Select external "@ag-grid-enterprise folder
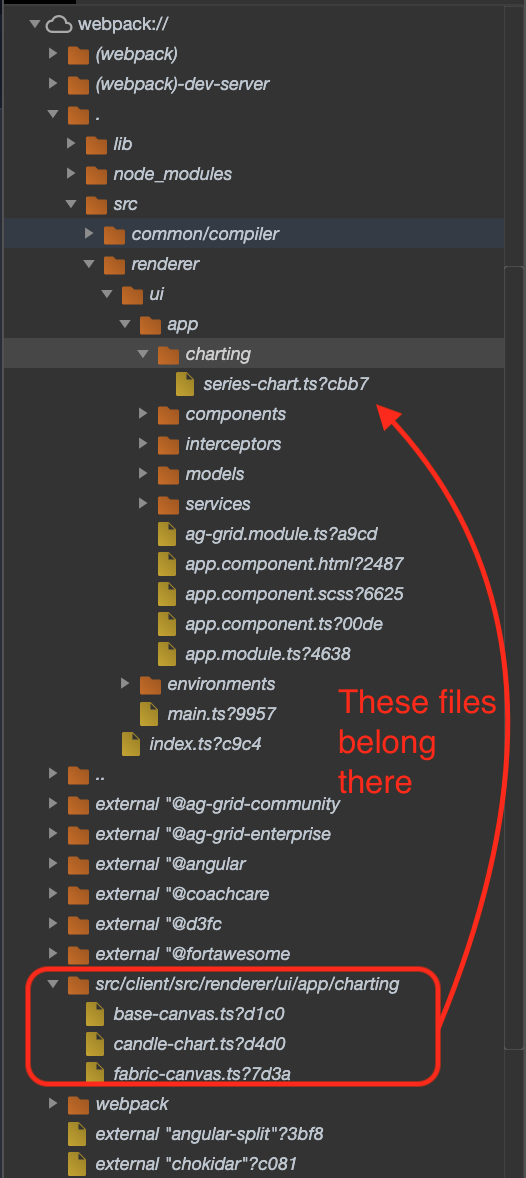Screen dimensions: 526x1178 tap(213, 834)
